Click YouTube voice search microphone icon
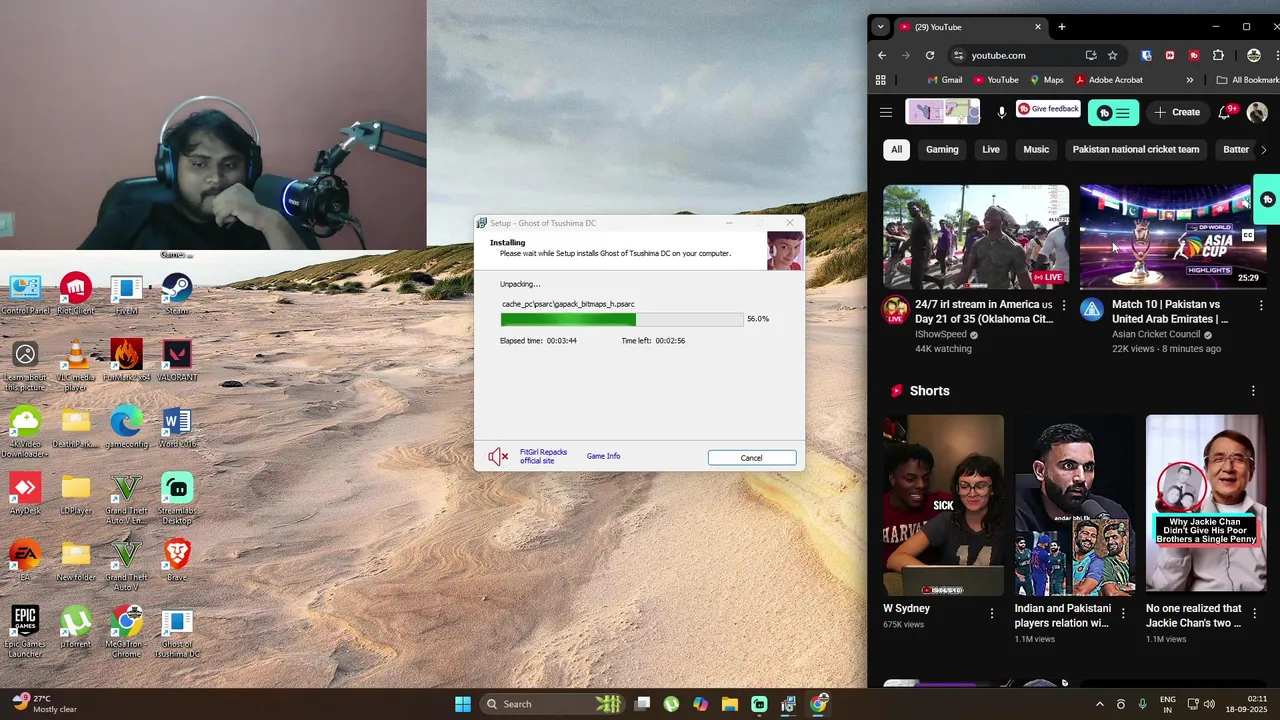Viewport: 1280px width, 720px height. pos(1001,112)
